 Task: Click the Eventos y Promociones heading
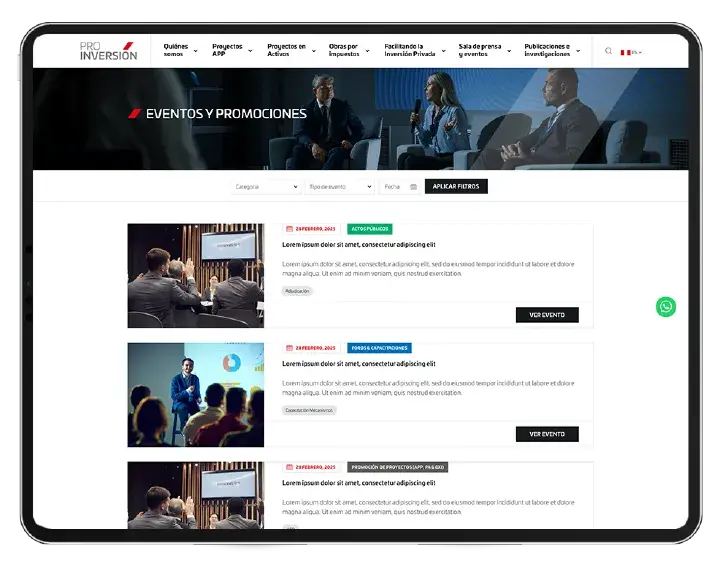226,114
